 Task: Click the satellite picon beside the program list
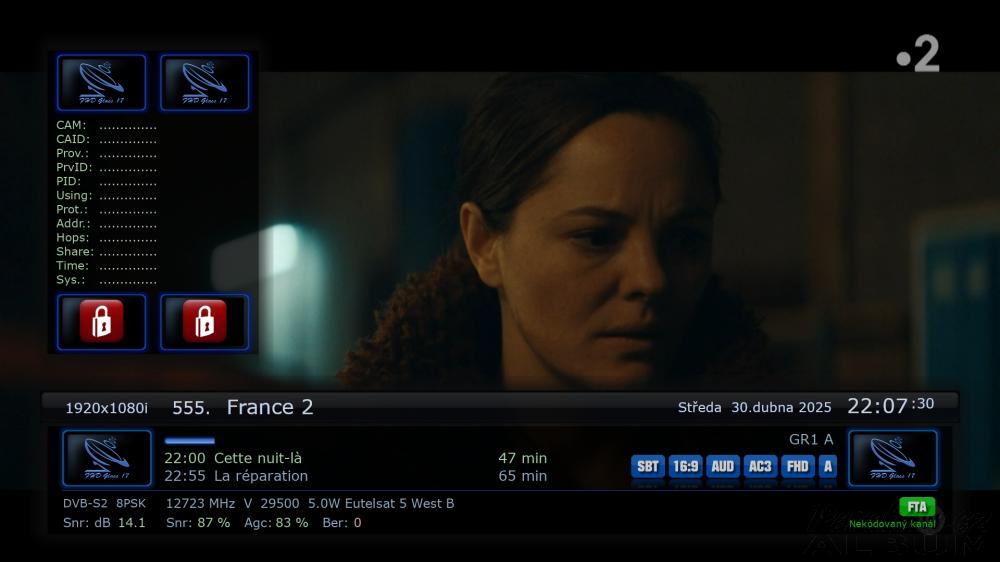click(x=107, y=458)
